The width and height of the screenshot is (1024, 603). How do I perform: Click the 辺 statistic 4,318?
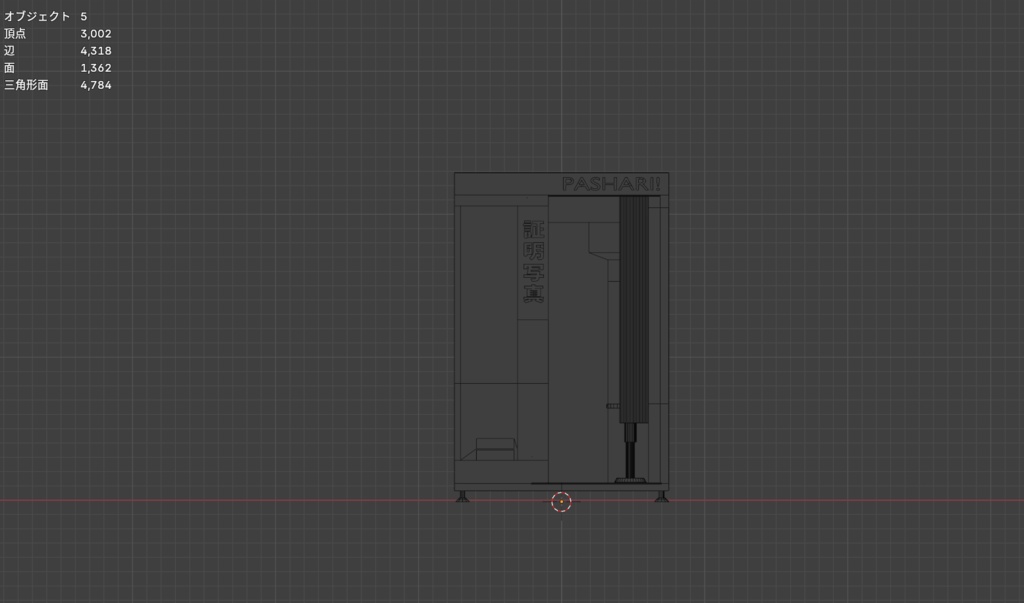96,50
